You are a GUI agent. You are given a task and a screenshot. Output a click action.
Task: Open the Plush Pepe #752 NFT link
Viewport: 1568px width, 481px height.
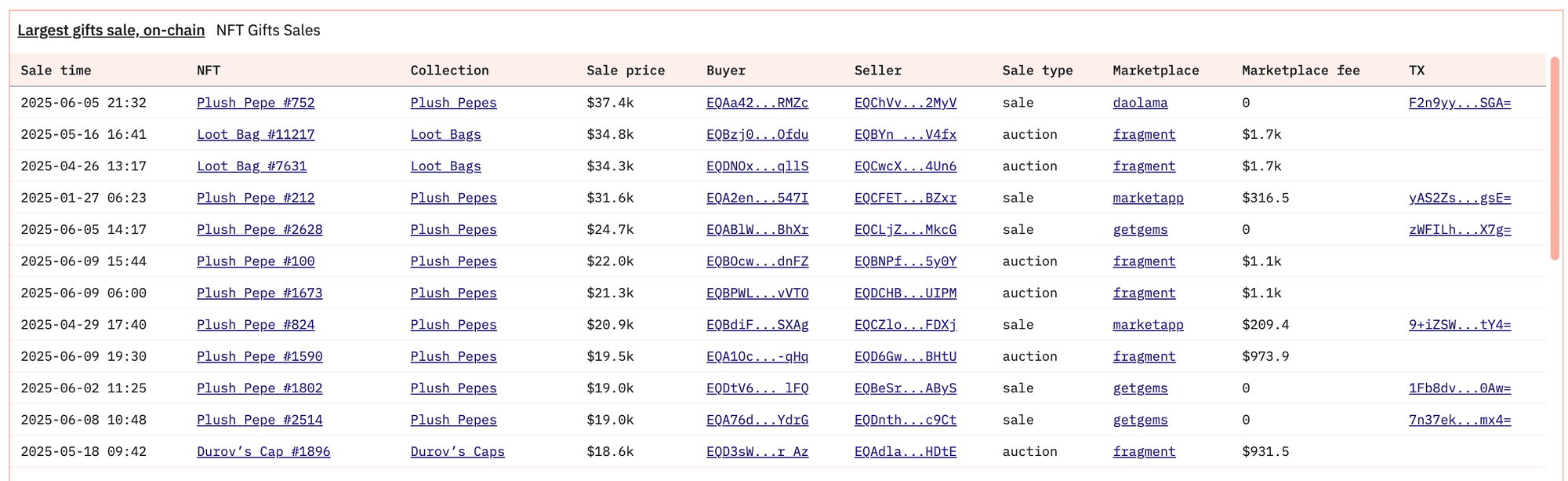tap(256, 103)
